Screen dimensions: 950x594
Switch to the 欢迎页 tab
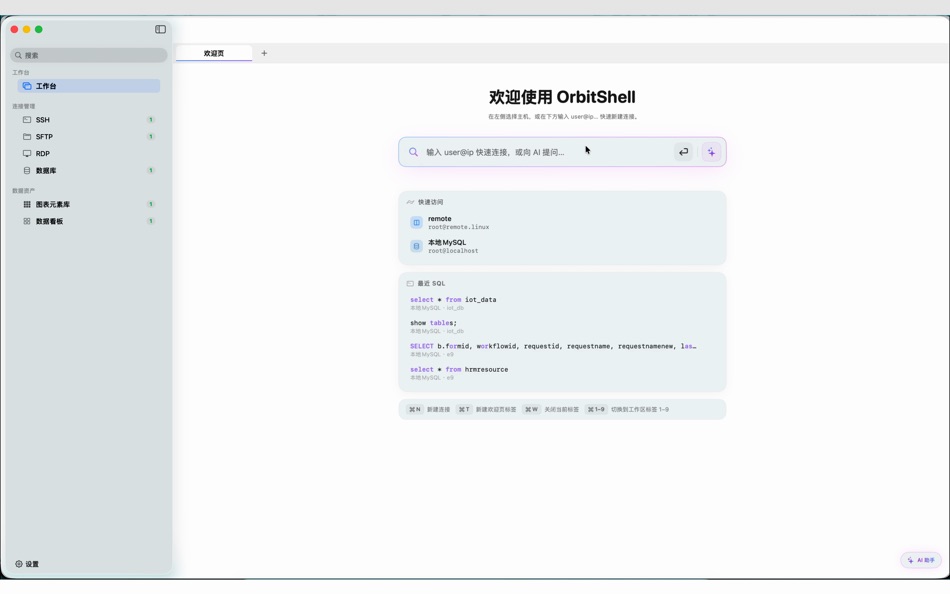pyautogui.click(x=214, y=53)
